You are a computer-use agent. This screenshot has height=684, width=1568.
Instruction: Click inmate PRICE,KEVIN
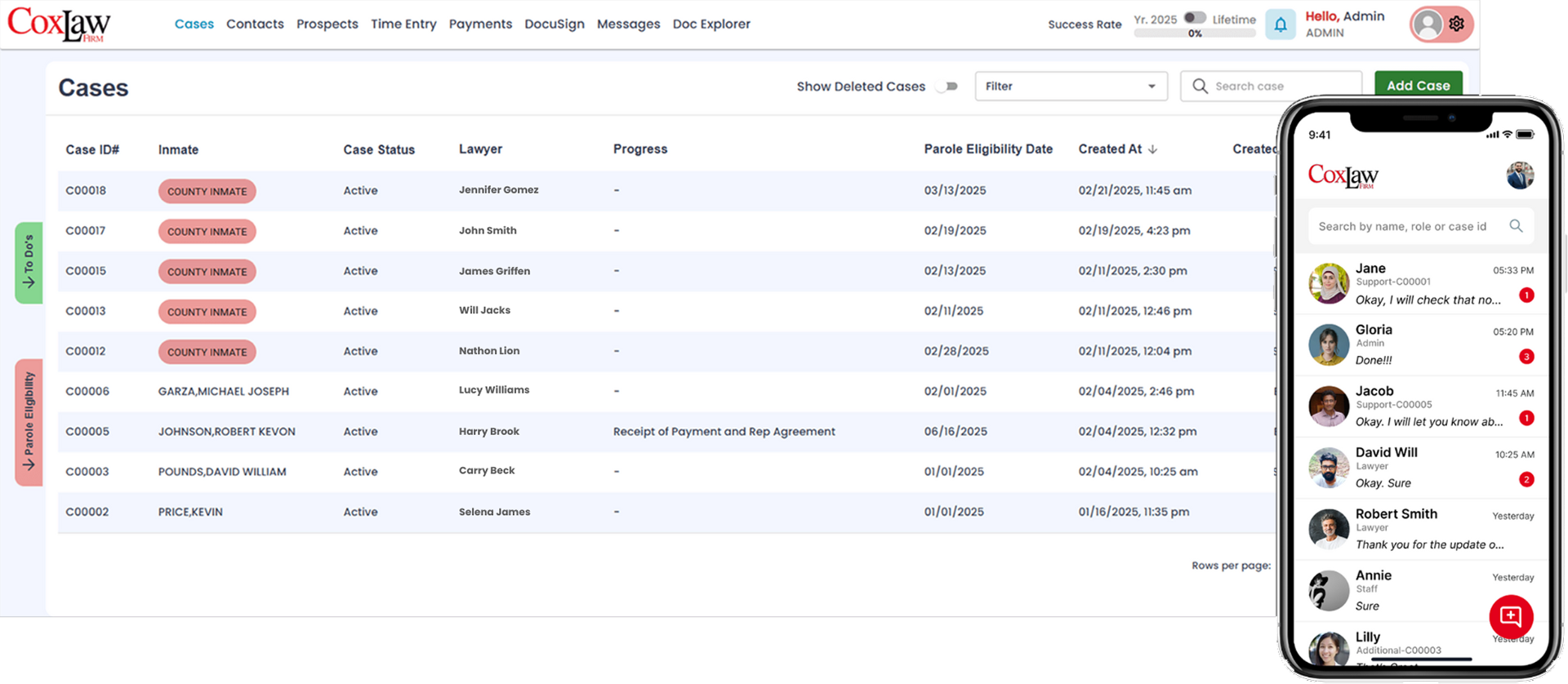point(190,512)
